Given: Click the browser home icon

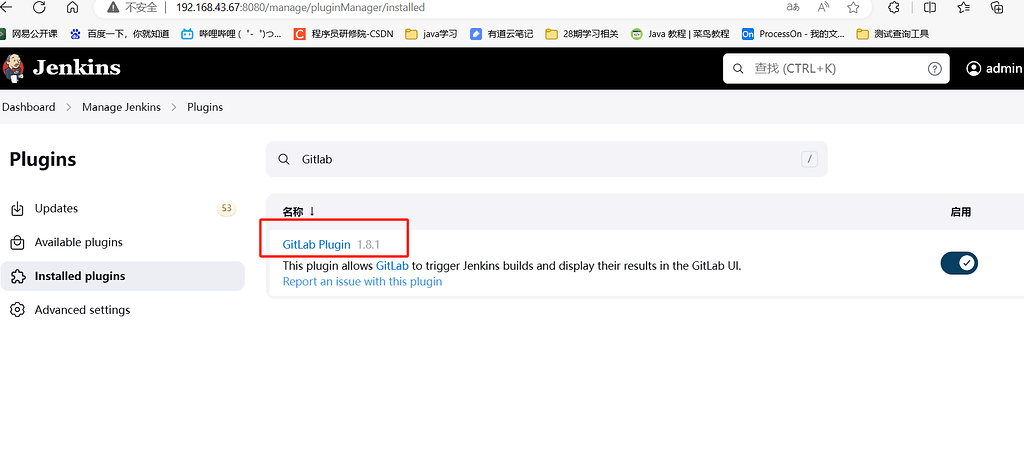Looking at the screenshot, I should pyautogui.click(x=72, y=7).
